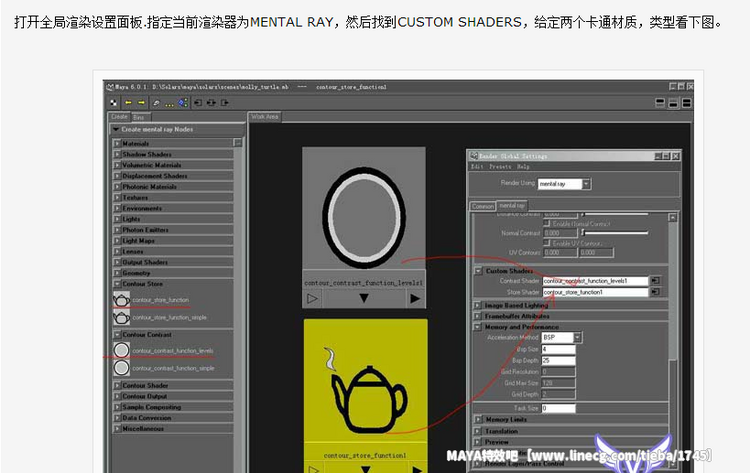The width and height of the screenshot is (750, 473).
Task: Collapse the Contour Contrast category
Action: tap(117, 335)
